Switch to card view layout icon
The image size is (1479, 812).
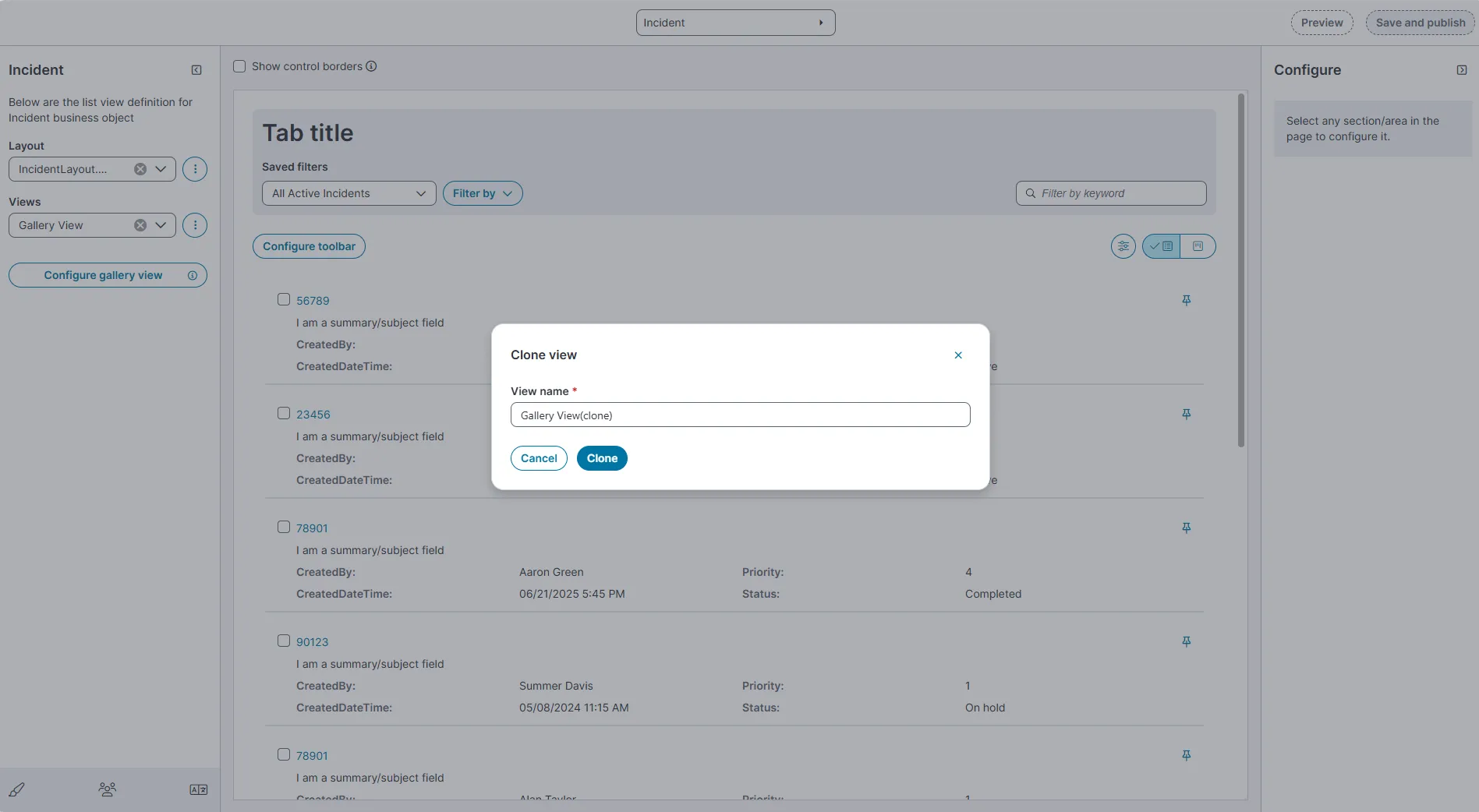pos(1198,246)
